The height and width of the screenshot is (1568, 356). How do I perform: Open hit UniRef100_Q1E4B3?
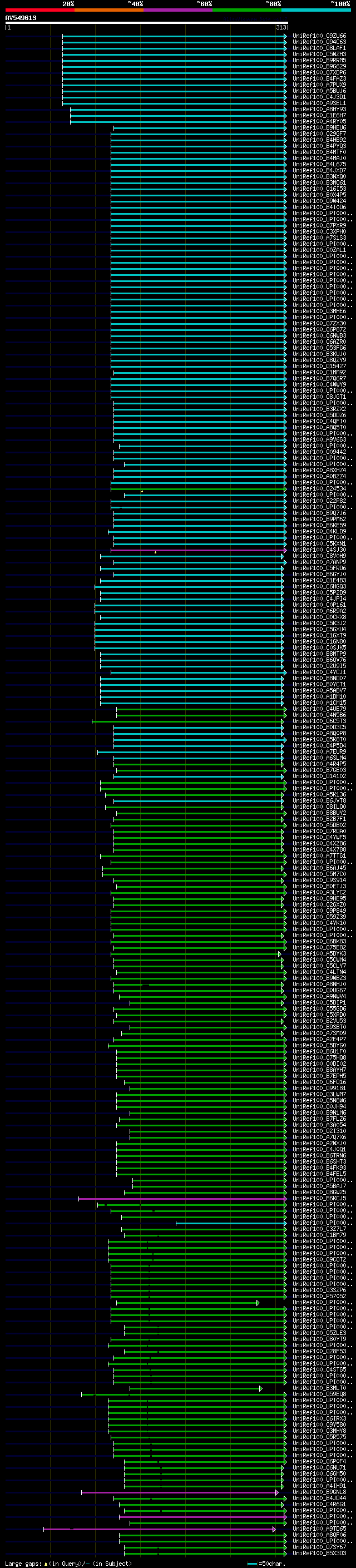click(x=319, y=581)
